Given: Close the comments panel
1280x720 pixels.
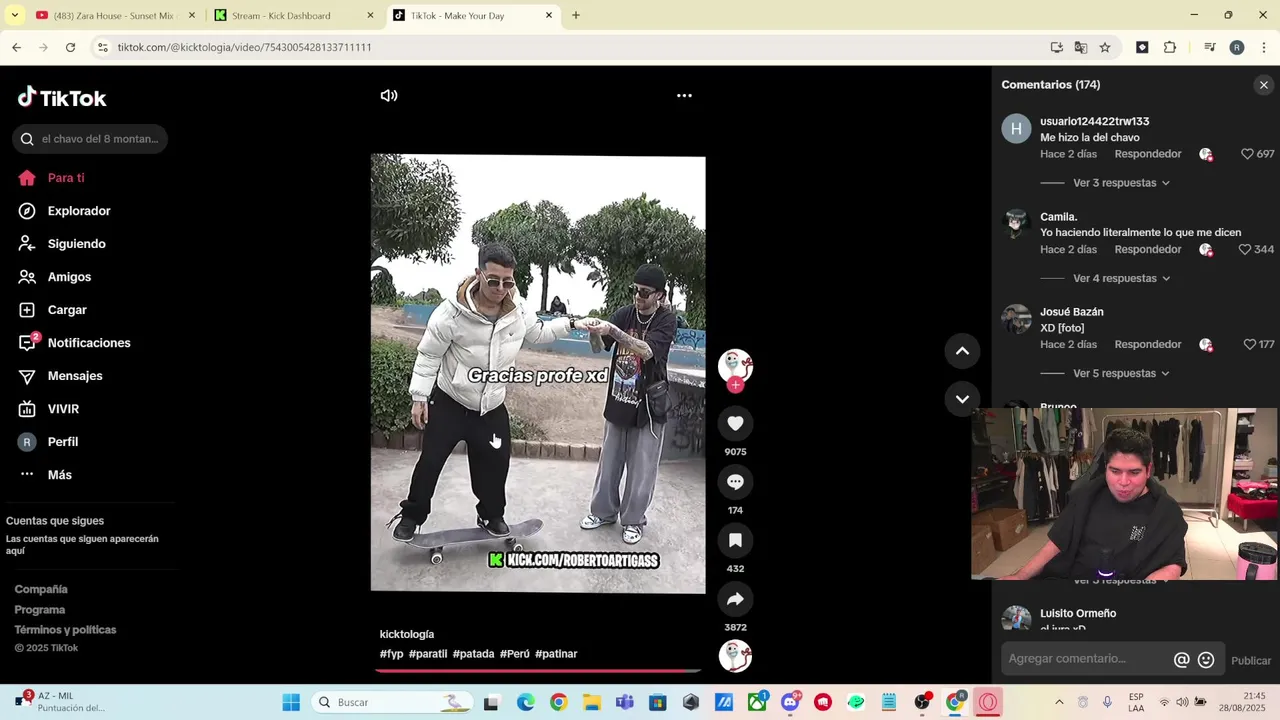Looking at the screenshot, I should pos(1264,85).
